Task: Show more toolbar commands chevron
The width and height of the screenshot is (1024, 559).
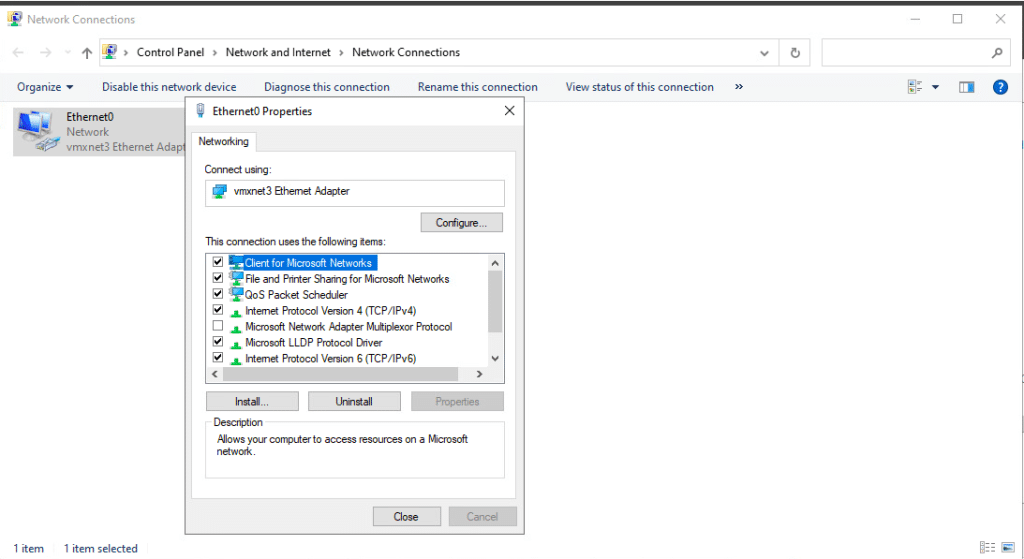Action: (x=739, y=87)
